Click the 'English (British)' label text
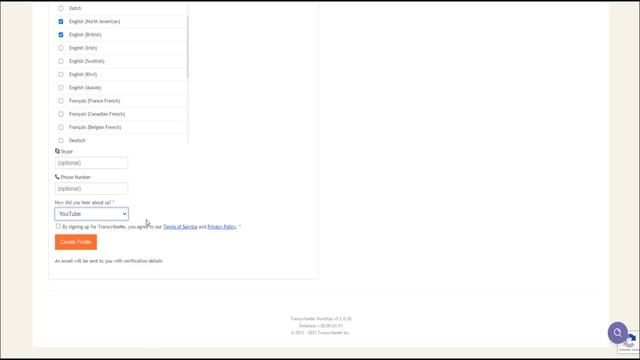The height and width of the screenshot is (360, 640). [85, 35]
